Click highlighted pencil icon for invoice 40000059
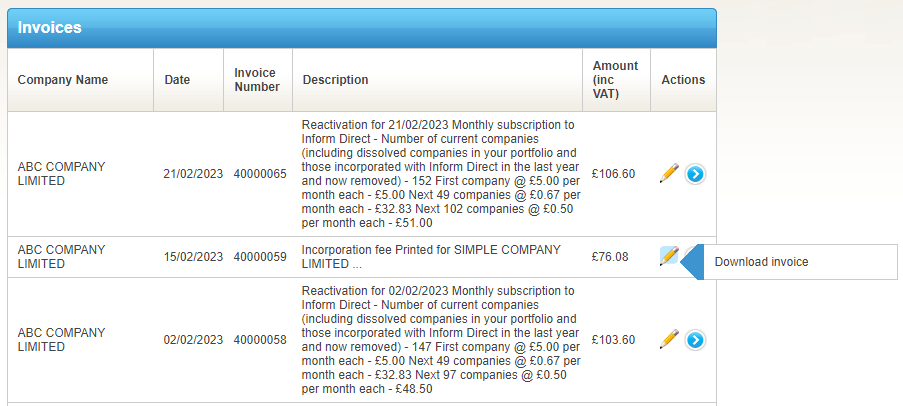903x406 pixels. pyautogui.click(x=669, y=256)
